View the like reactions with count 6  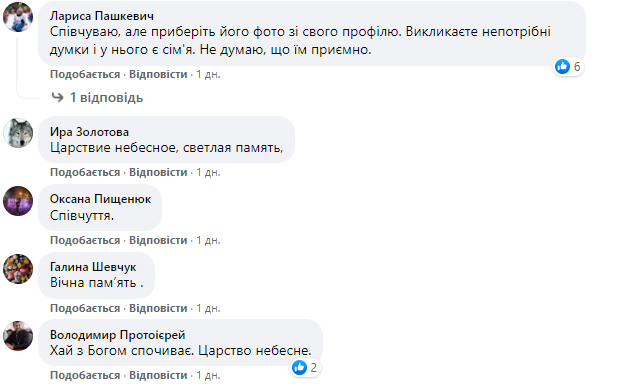(x=568, y=67)
